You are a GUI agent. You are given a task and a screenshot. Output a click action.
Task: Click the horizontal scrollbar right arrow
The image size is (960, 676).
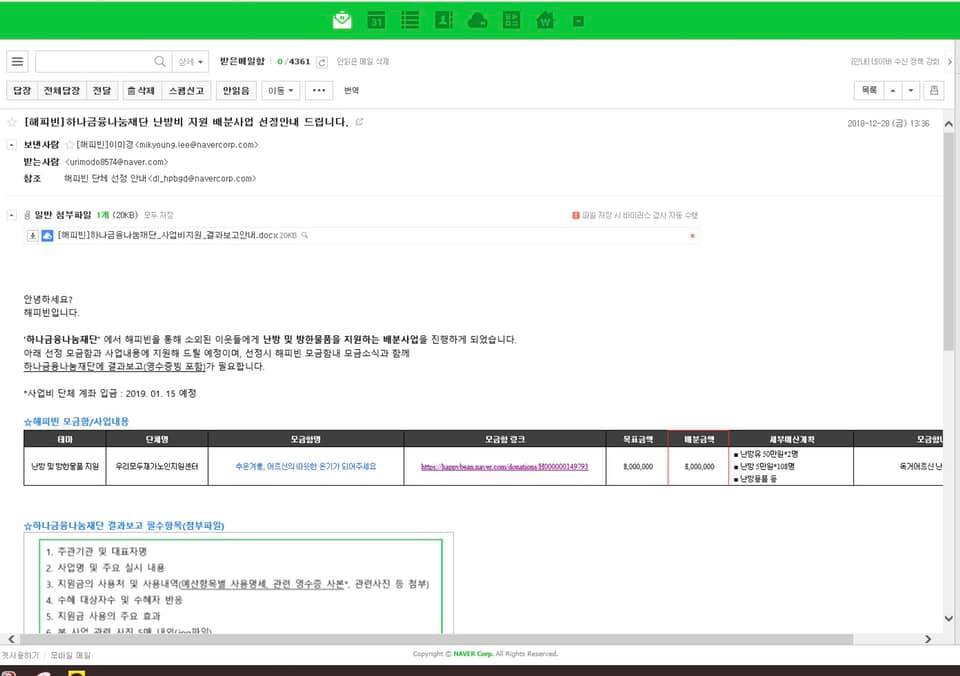pyautogui.click(x=928, y=639)
